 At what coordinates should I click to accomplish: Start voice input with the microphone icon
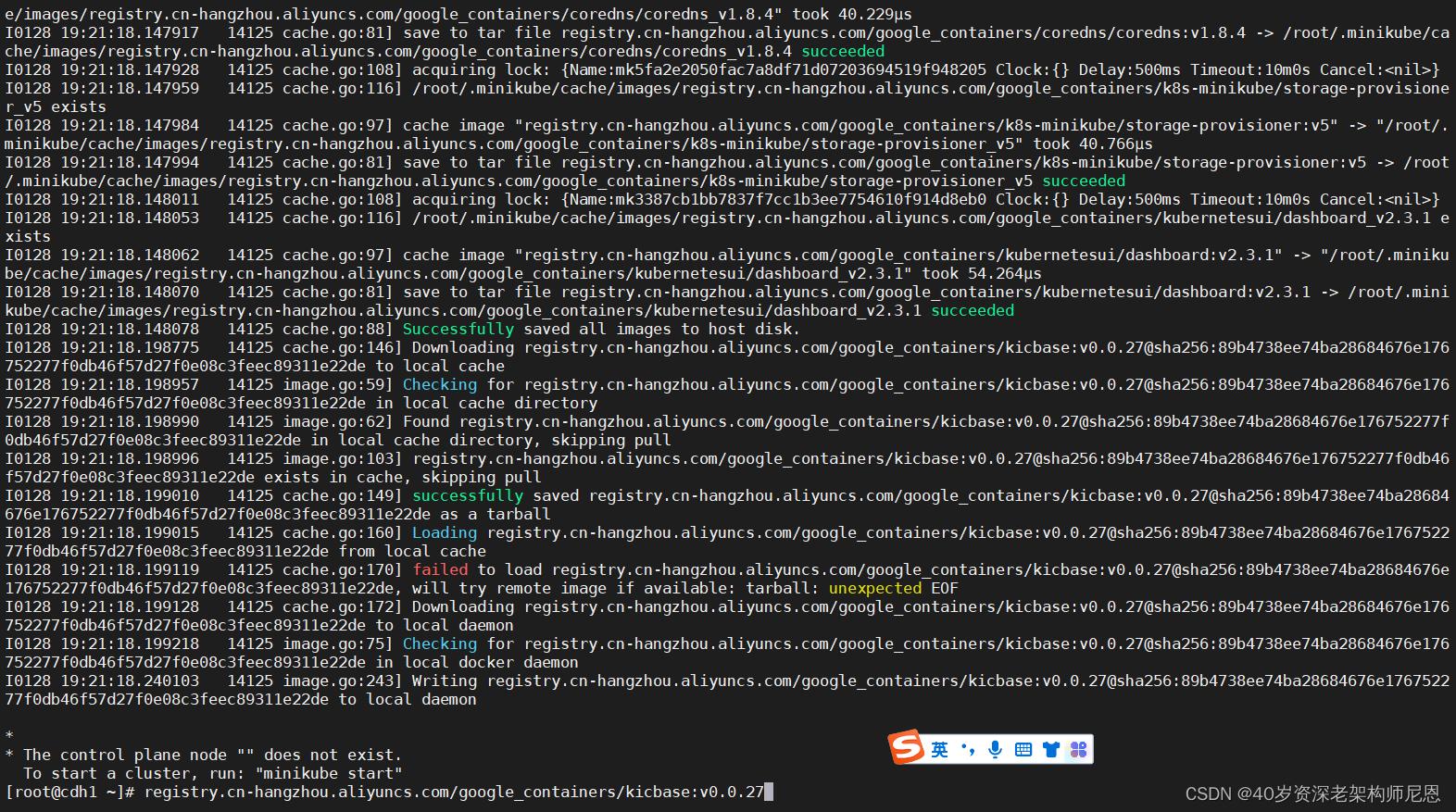[995, 749]
